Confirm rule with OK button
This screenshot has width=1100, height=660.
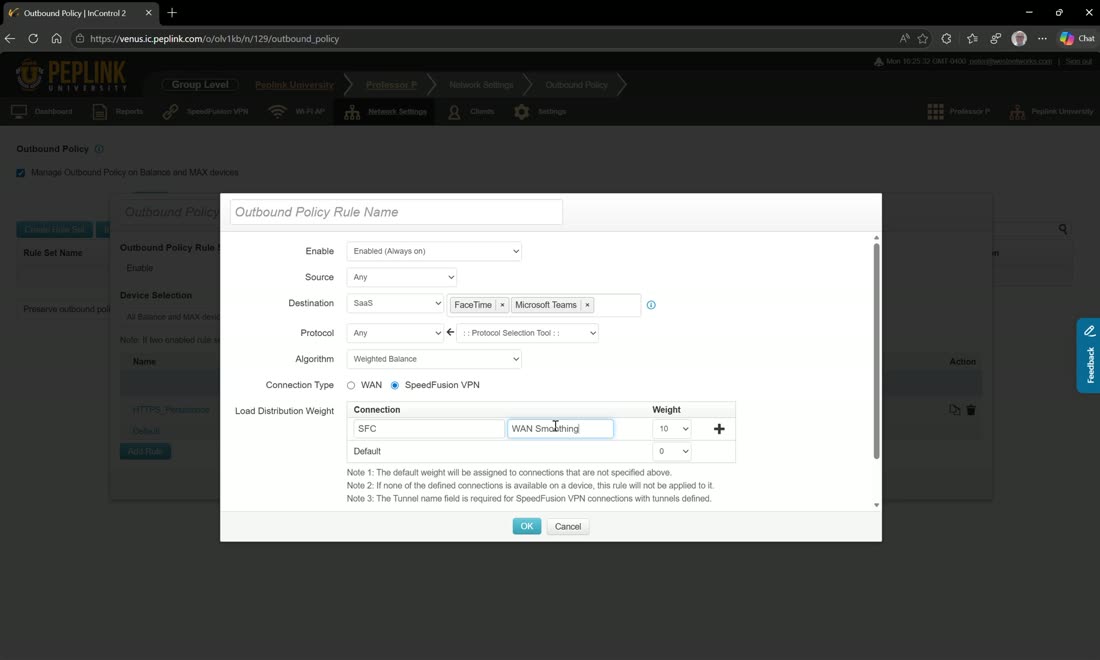pos(527,526)
